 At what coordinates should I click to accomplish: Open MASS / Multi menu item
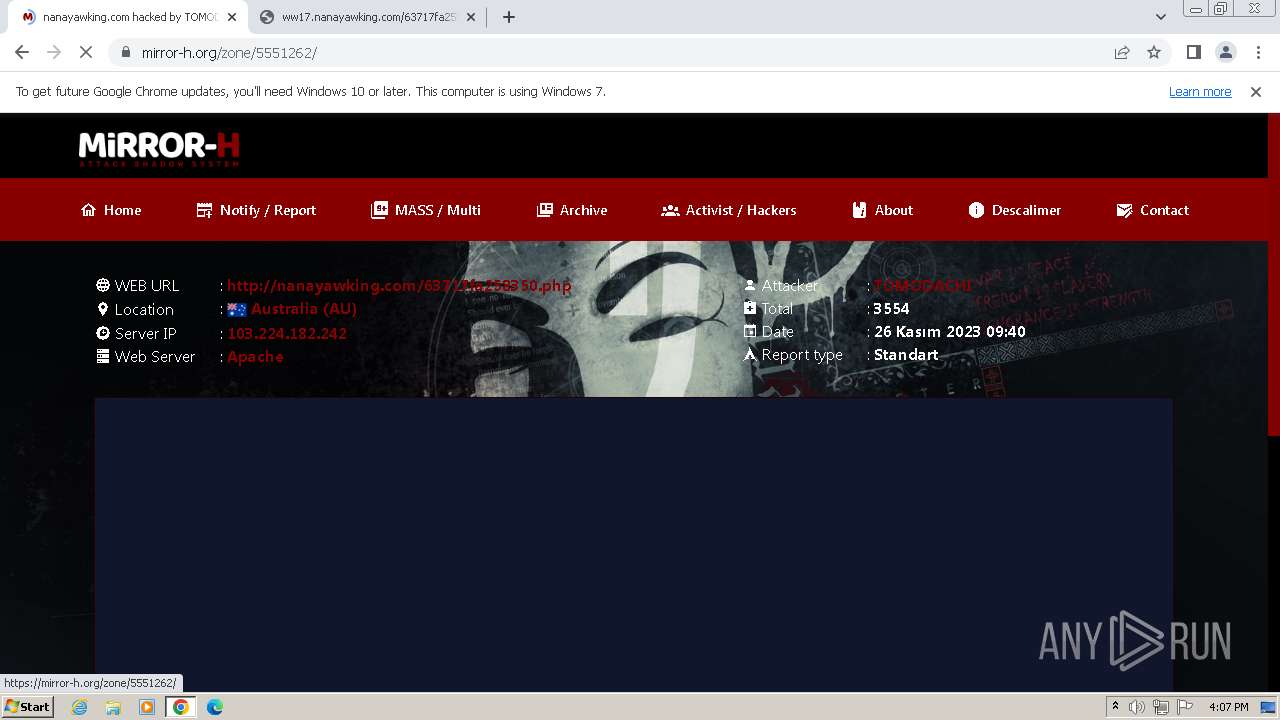(x=426, y=210)
